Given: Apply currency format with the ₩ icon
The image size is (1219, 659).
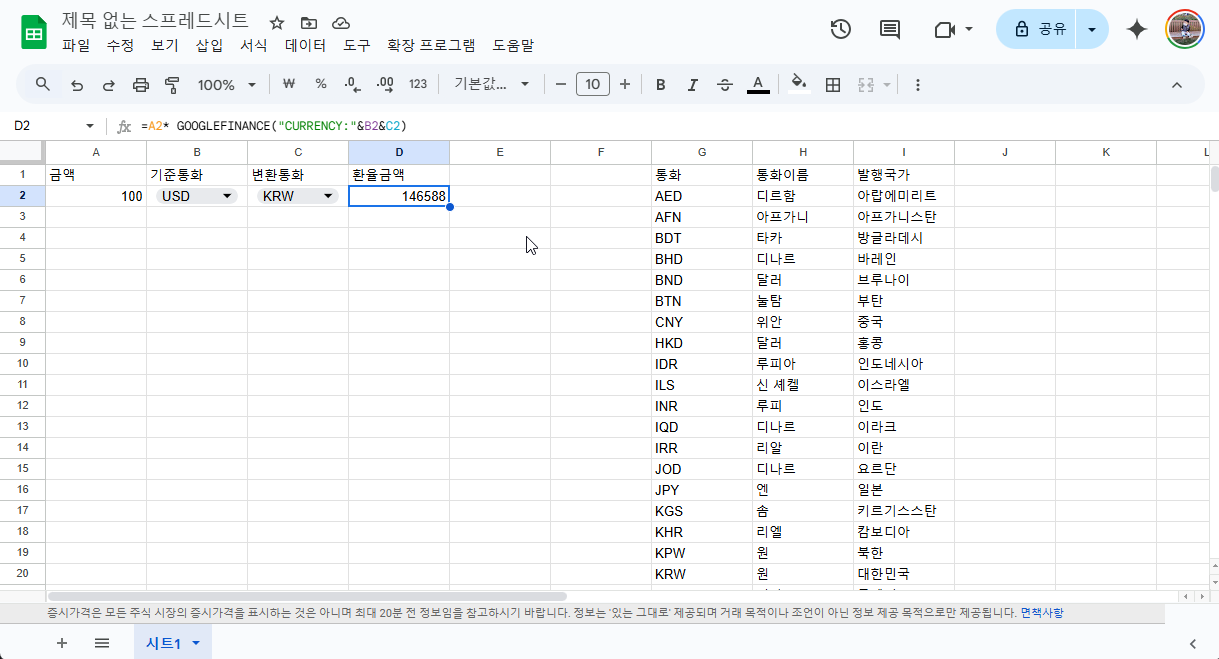Looking at the screenshot, I should 289,84.
